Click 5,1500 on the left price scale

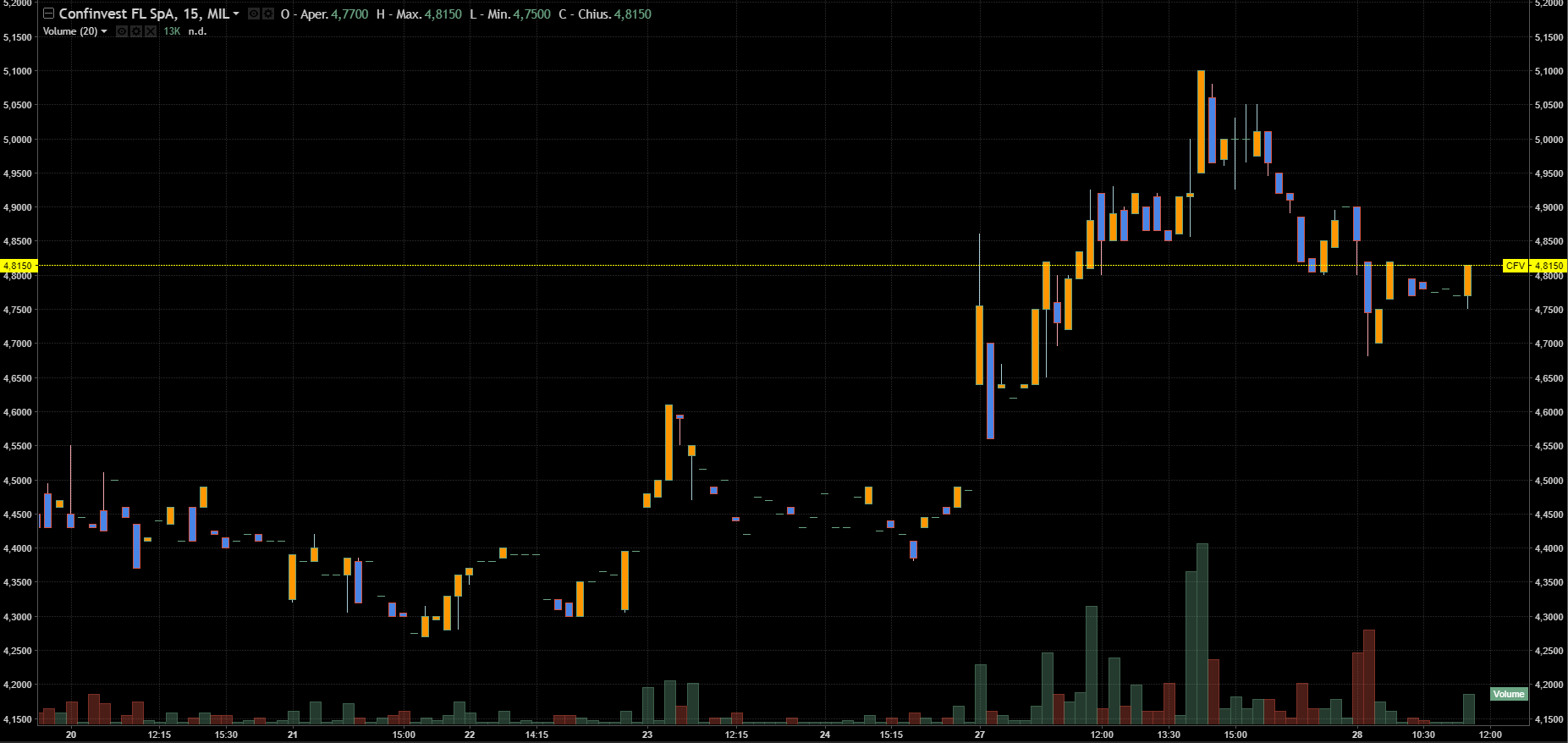coord(18,37)
